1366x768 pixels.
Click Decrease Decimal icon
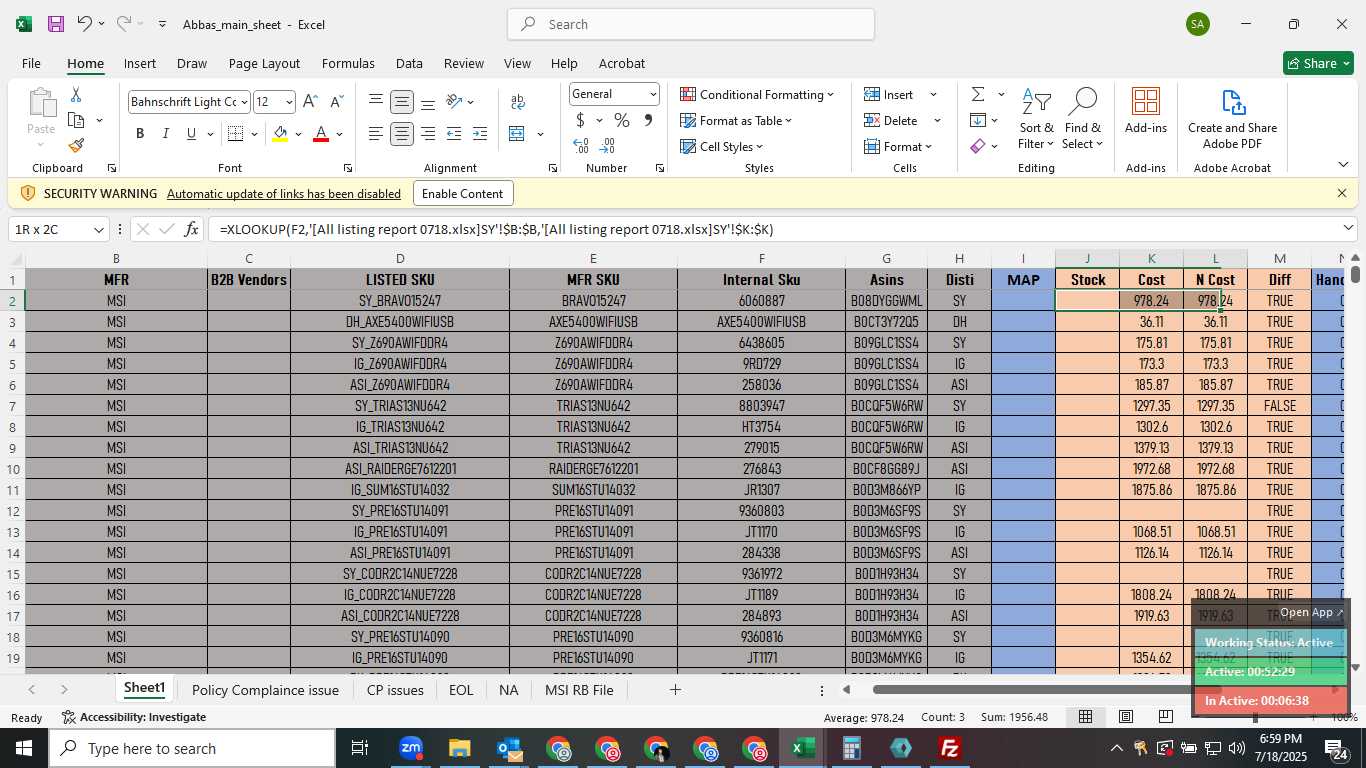(608, 146)
